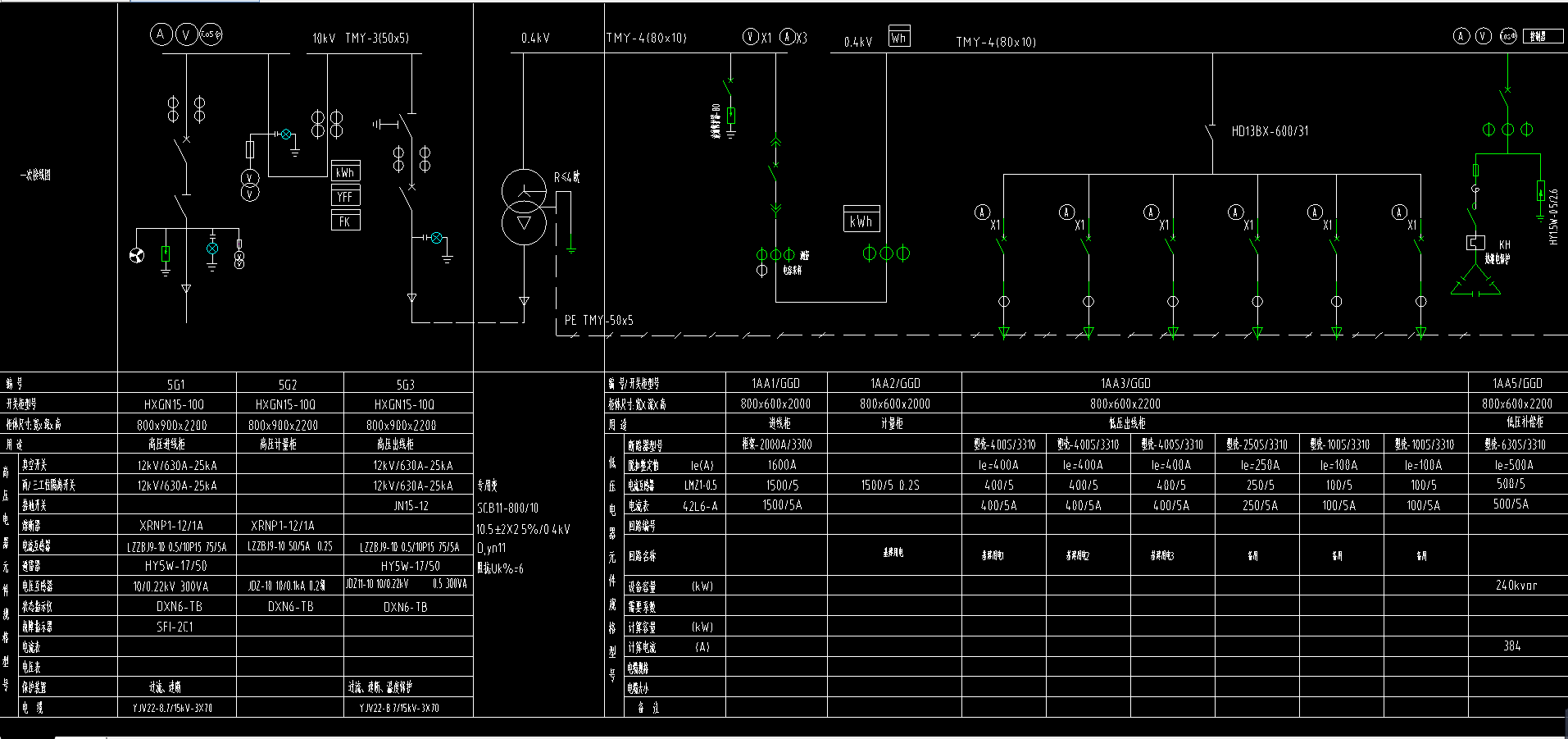Click the HD13BX-600/31 switch label
Screen dimensions: 1568x739
1270,131
